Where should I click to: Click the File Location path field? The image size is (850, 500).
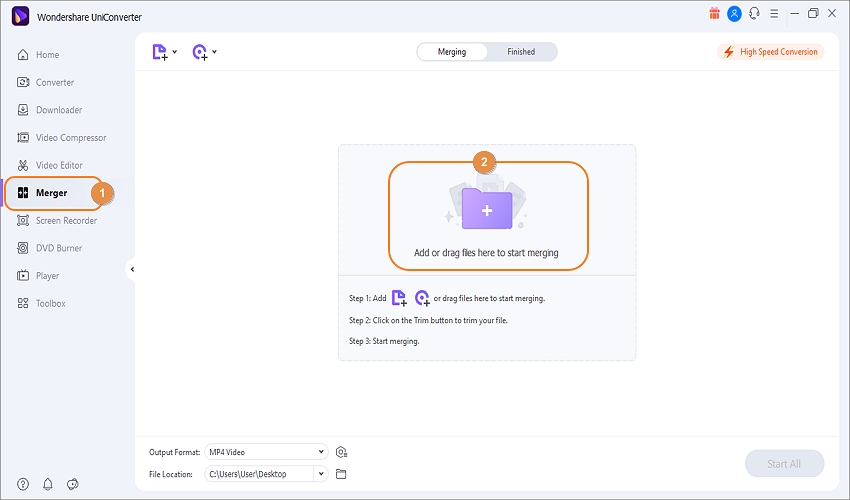259,474
